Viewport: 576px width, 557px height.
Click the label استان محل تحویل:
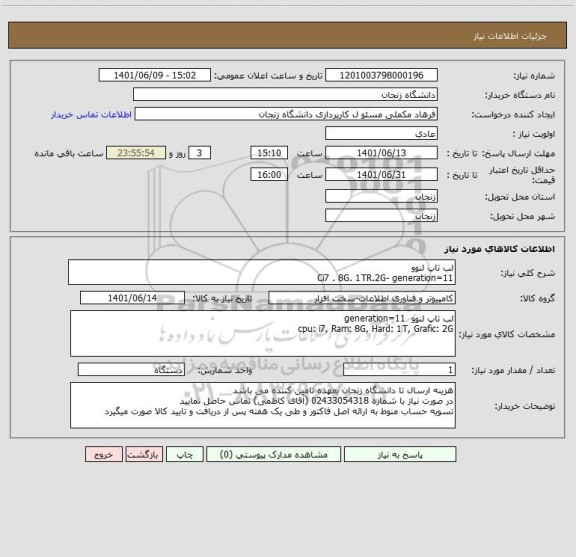point(520,197)
